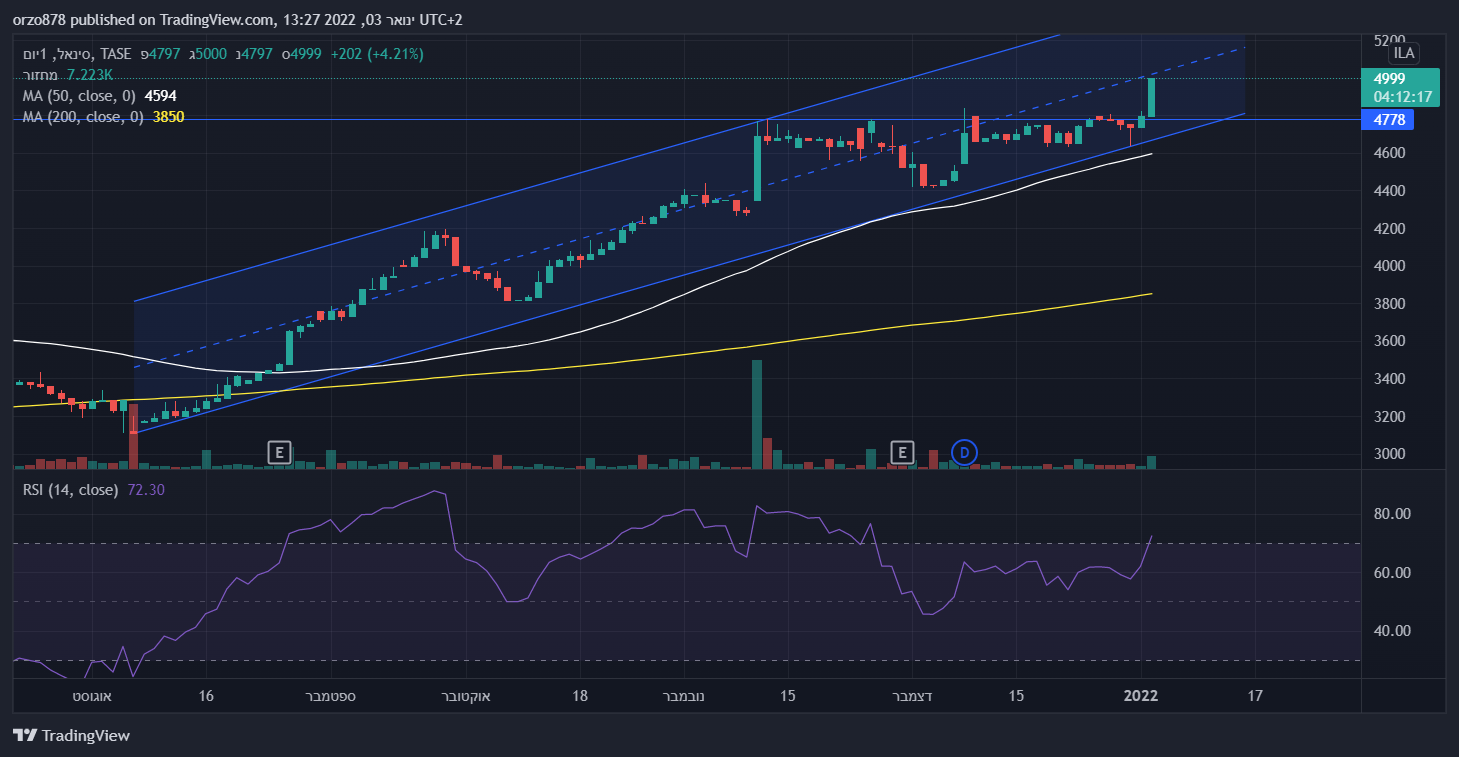Click the earnings E marker near September

[x=280, y=452]
